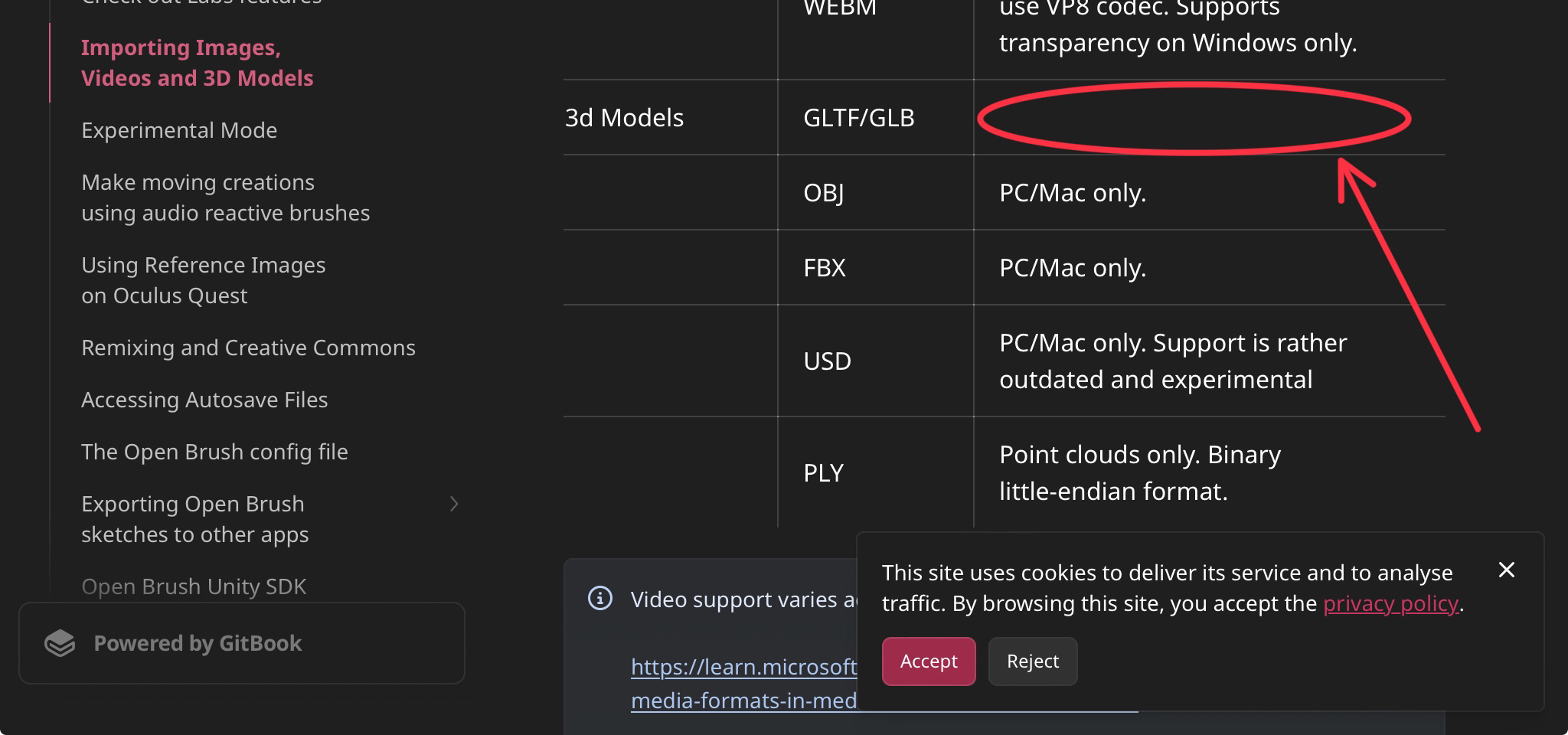This screenshot has height=735, width=1568.
Task: Open Make moving creations audio reactive brushes
Action: click(x=225, y=198)
